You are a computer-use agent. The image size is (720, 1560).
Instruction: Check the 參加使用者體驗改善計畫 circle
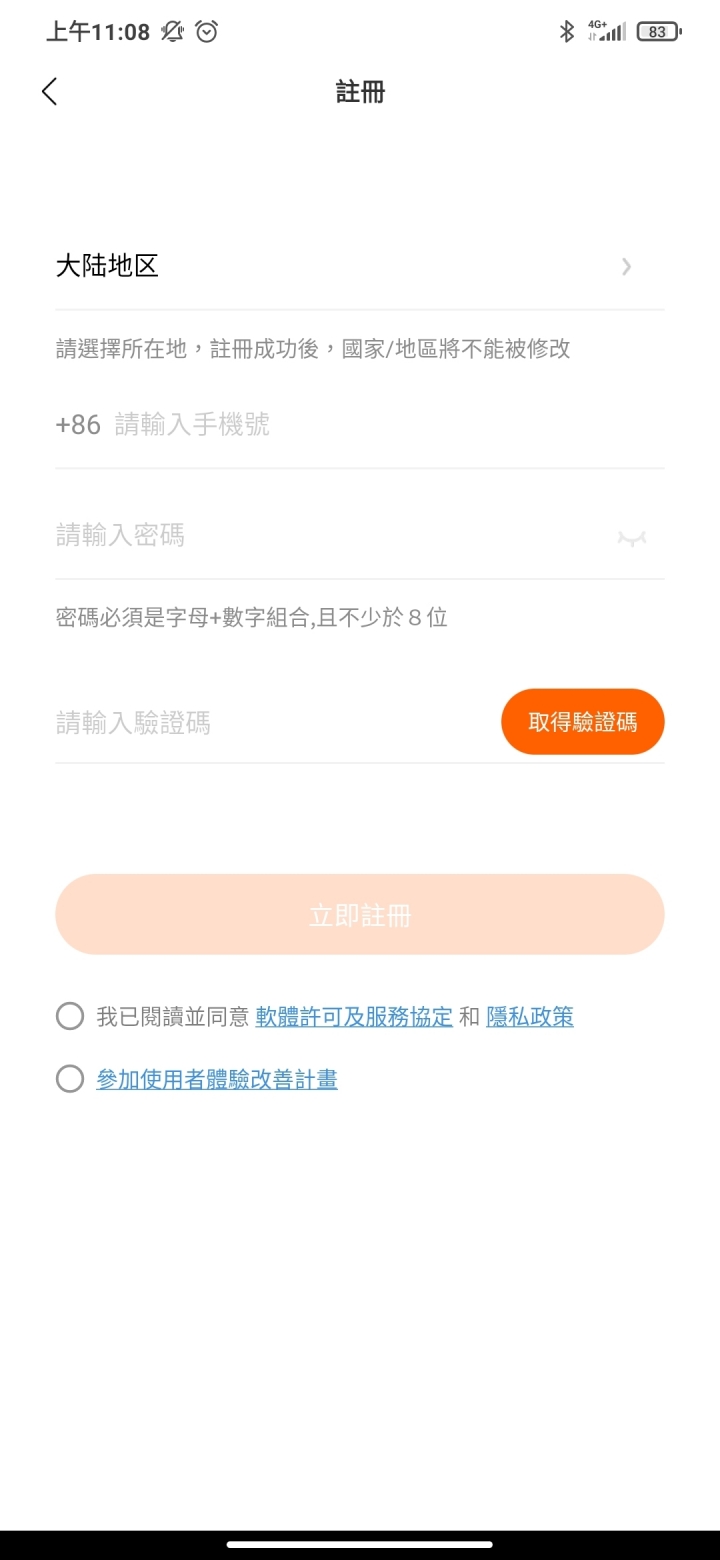coord(70,1079)
